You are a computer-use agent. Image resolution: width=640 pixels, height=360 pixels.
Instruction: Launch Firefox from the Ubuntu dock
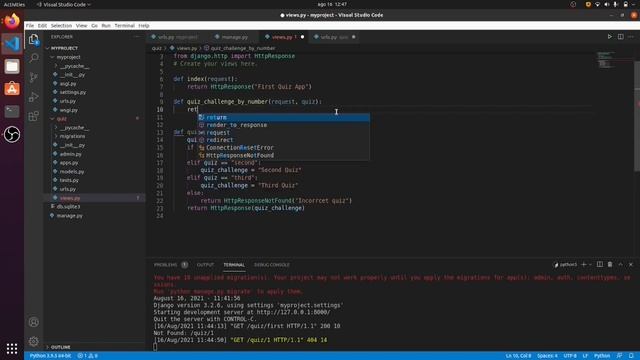[x=12, y=21]
